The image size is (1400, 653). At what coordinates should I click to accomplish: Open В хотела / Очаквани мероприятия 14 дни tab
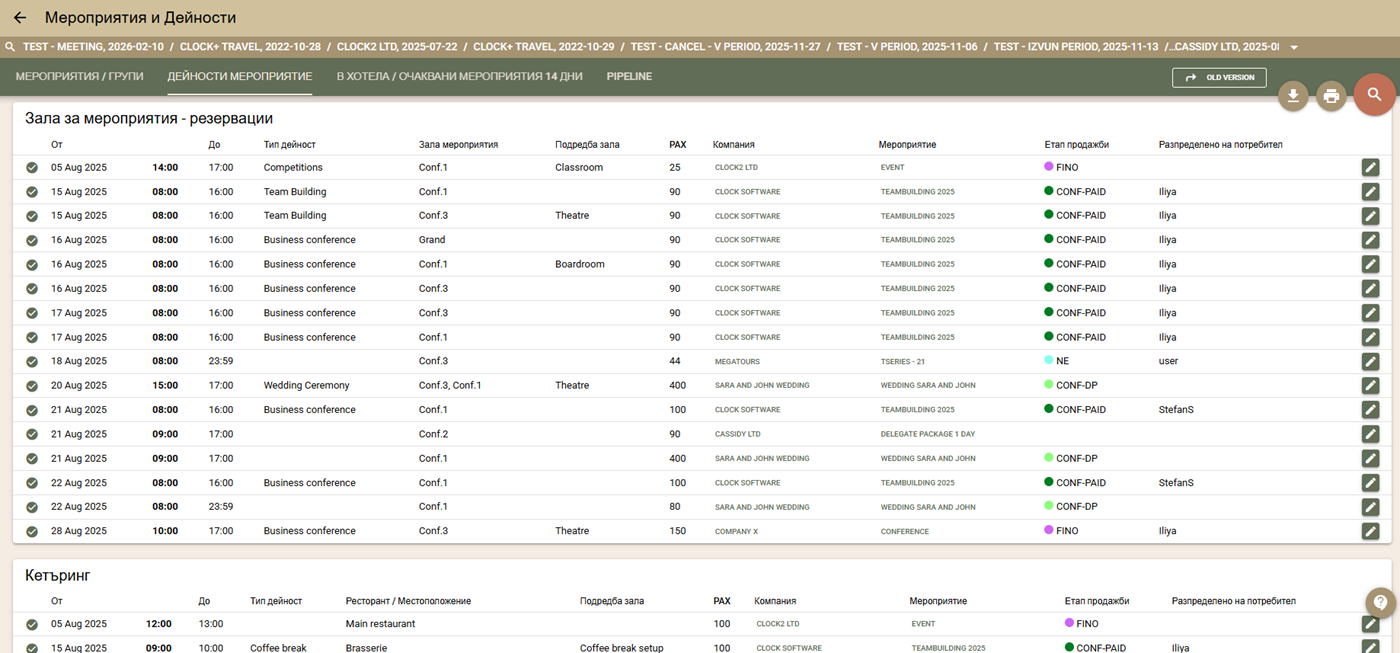[459, 76]
